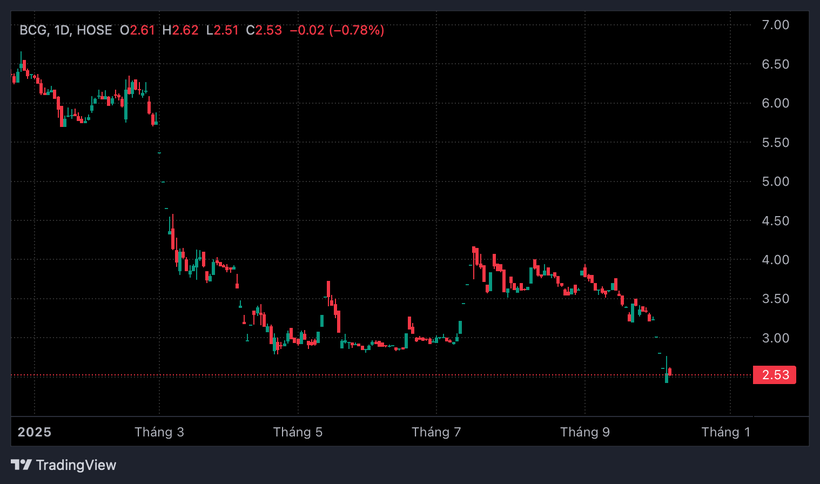Click the Tháng 3 time axis label

[x=159, y=432]
